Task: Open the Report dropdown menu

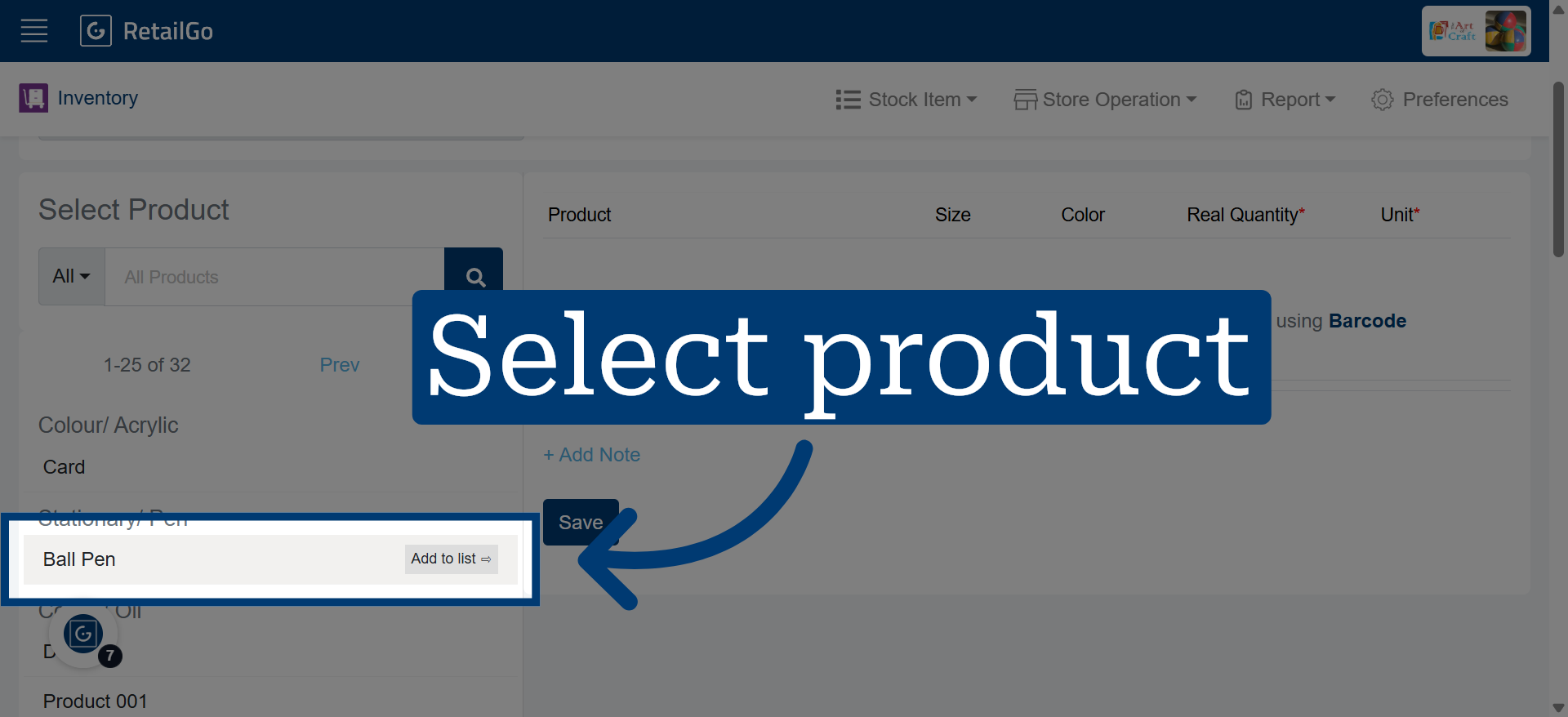Action: click(x=1285, y=100)
